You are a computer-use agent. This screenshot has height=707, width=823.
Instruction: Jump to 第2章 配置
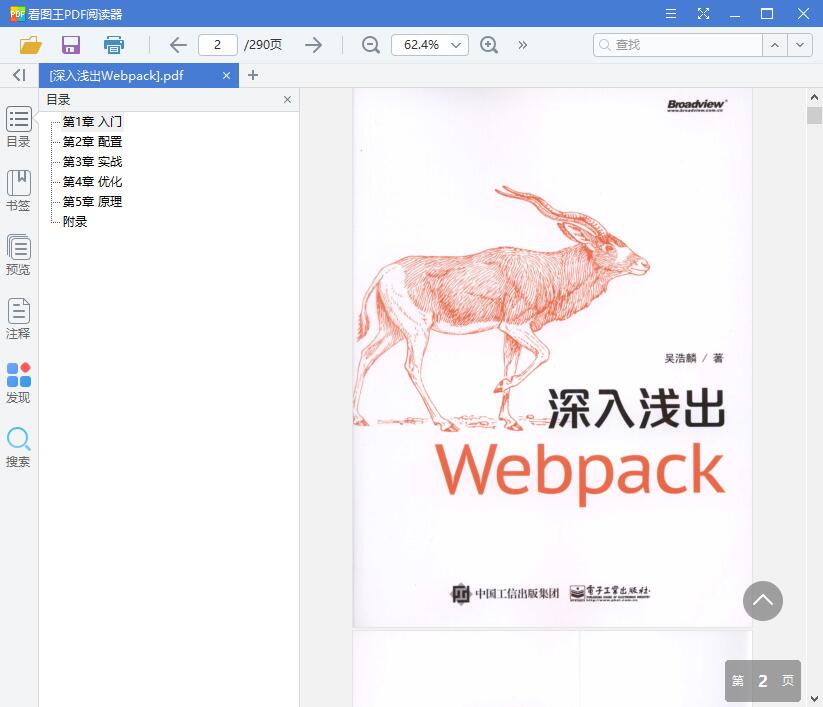click(x=92, y=142)
